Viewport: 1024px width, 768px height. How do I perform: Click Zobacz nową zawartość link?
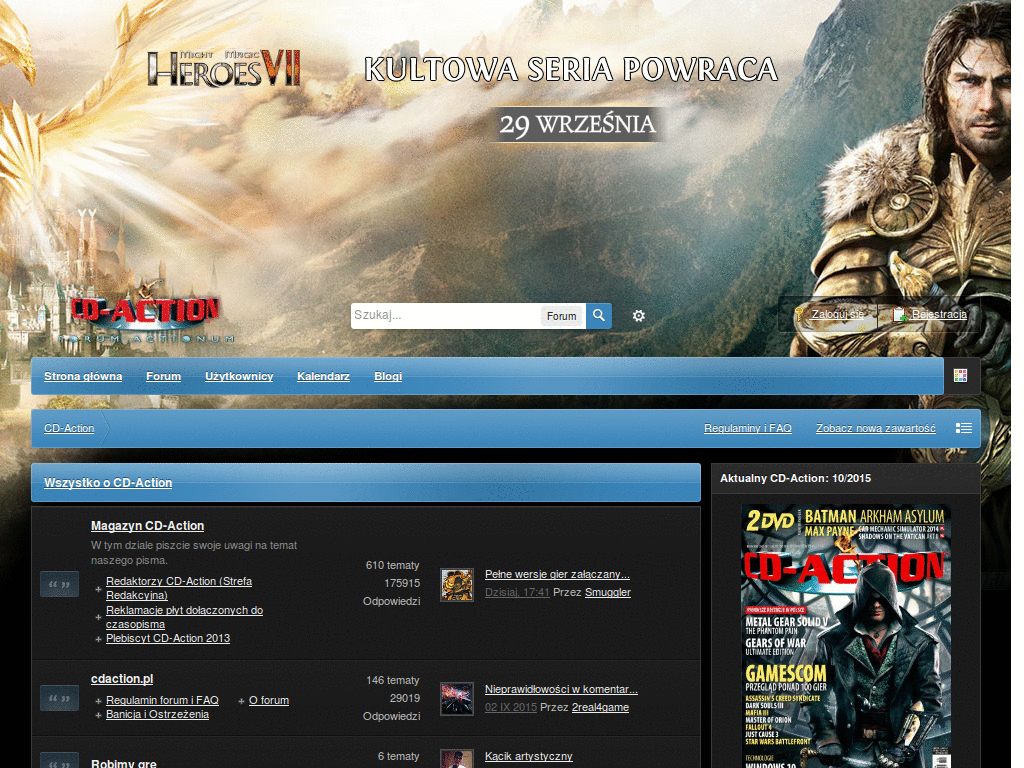875,428
